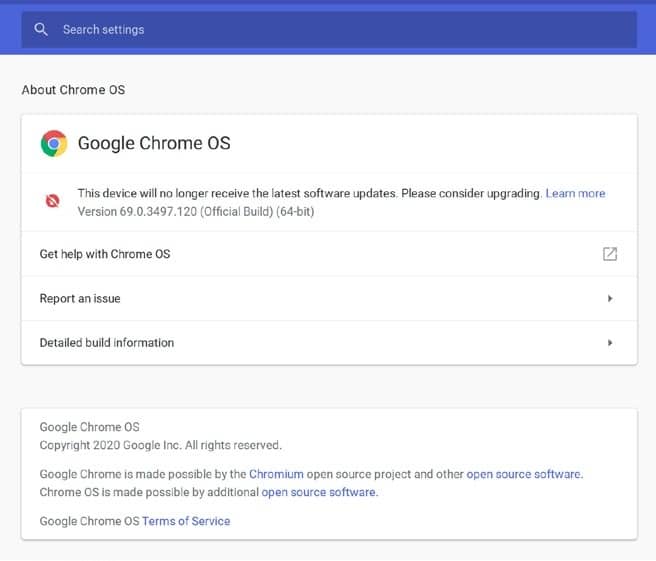Select the Report an issue row
Viewport: 656px width, 561px height.
[x=329, y=298]
